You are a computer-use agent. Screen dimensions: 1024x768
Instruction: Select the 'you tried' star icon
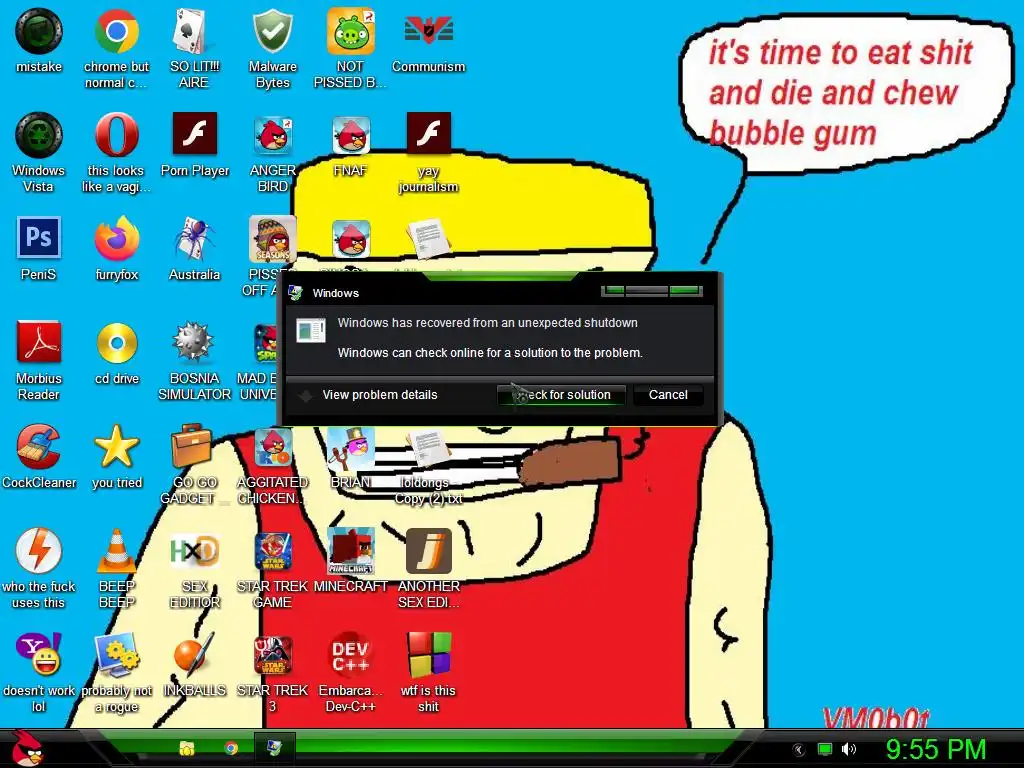pos(116,447)
